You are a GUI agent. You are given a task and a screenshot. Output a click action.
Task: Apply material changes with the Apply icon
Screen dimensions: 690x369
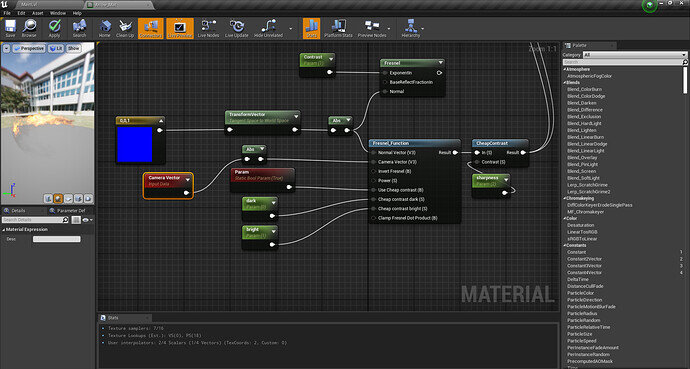(55, 29)
